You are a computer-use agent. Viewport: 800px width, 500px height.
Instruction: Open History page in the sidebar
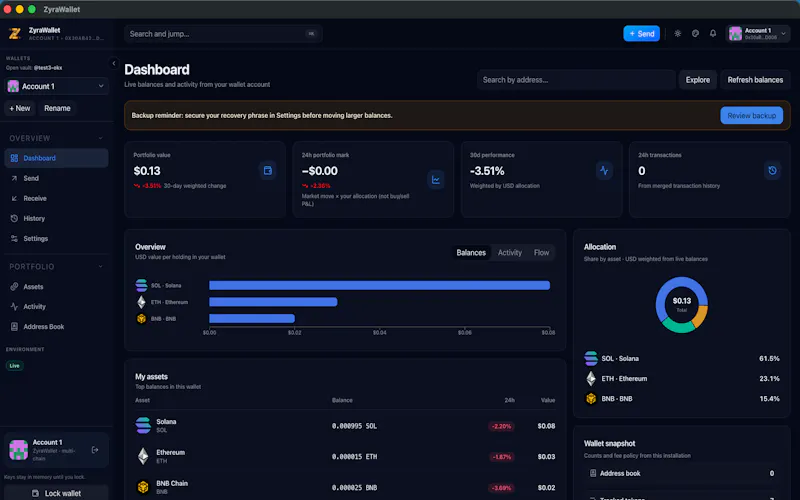(57, 218)
